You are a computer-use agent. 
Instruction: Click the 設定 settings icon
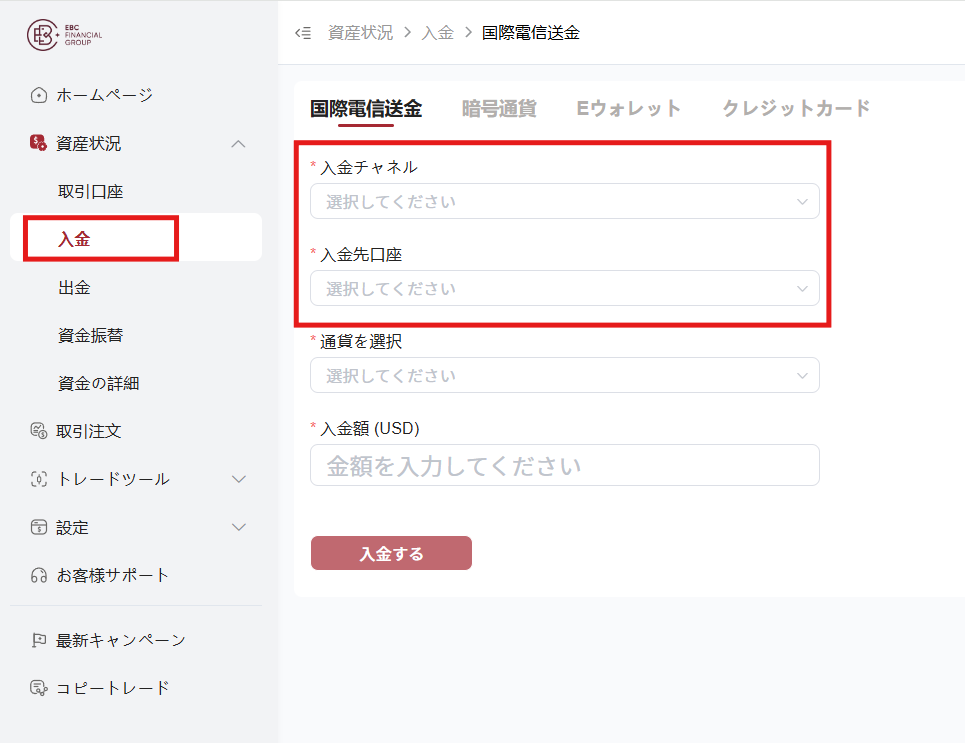[x=39, y=527]
